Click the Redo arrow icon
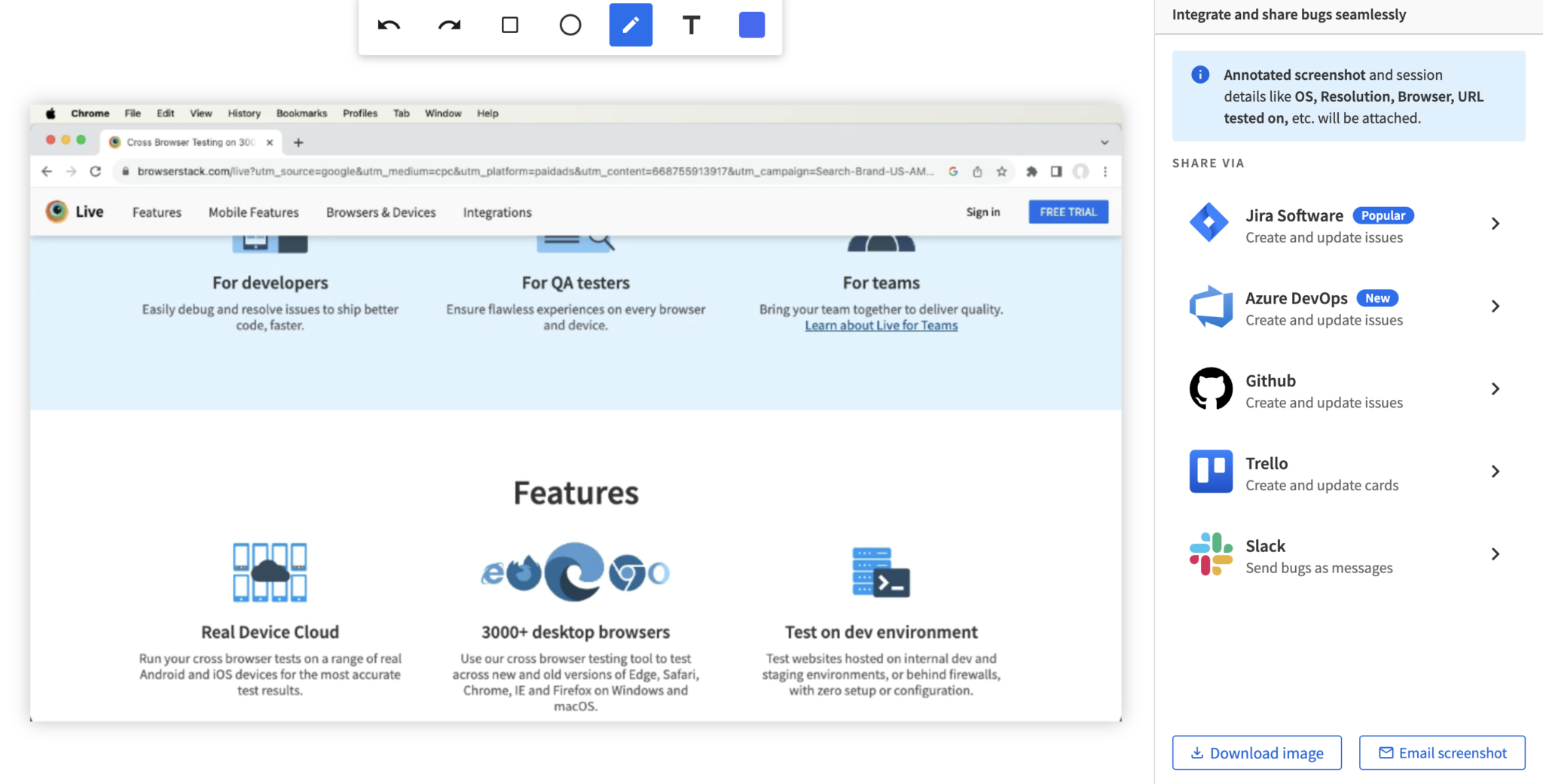The height and width of the screenshot is (784, 1543). click(x=450, y=24)
